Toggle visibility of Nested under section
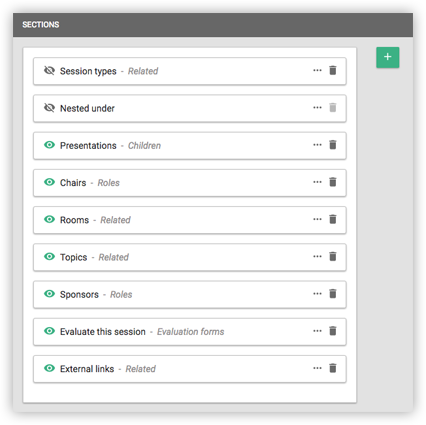The width and height of the screenshot is (426, 425). (x=49, y=108)
